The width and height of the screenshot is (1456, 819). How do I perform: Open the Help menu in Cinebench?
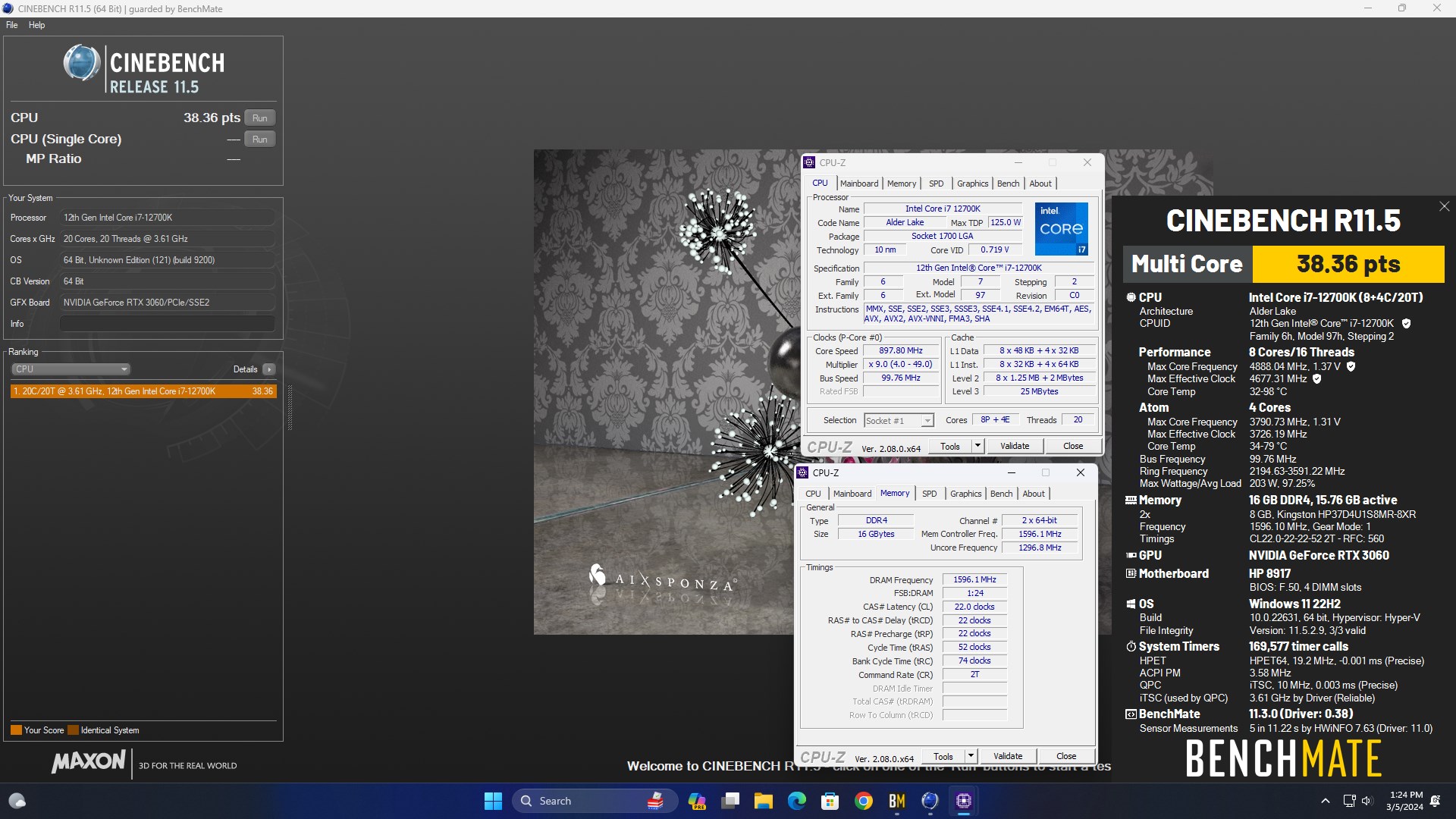[x=36, y=25]
